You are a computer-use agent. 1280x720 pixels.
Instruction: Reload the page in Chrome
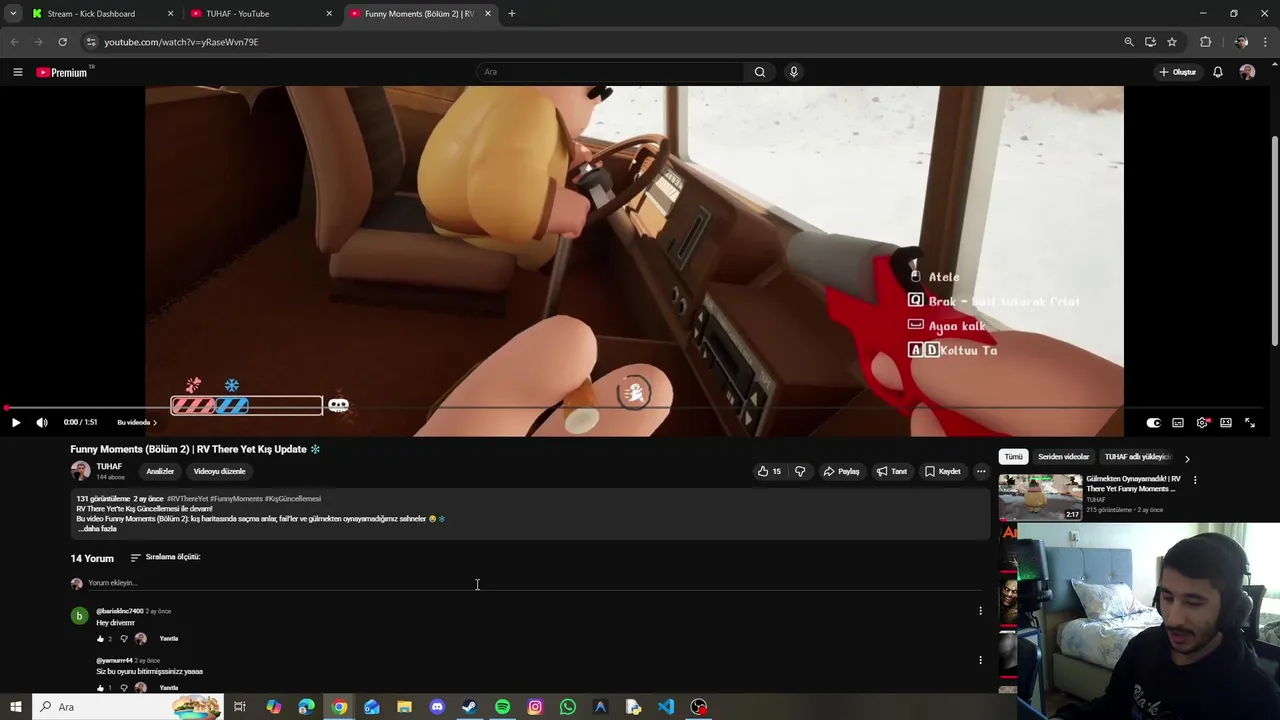point(62,42)
